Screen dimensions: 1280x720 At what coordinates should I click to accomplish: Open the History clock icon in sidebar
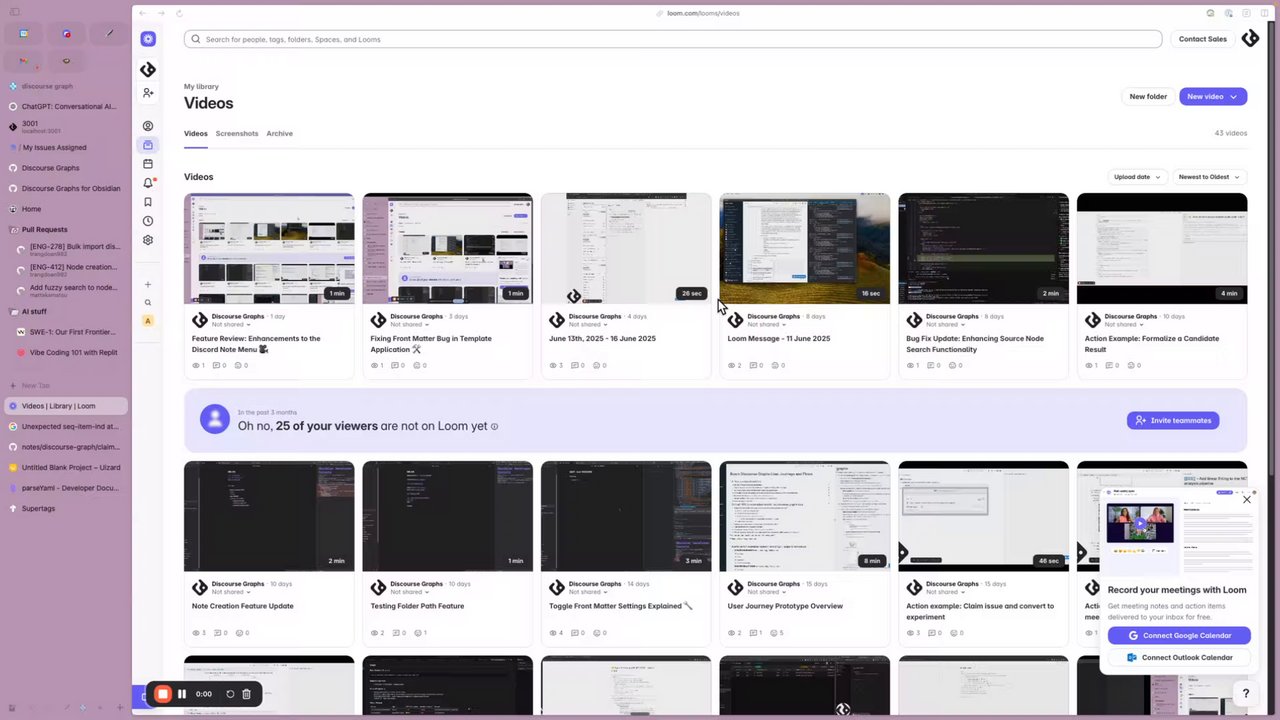(x=148, y=221)
